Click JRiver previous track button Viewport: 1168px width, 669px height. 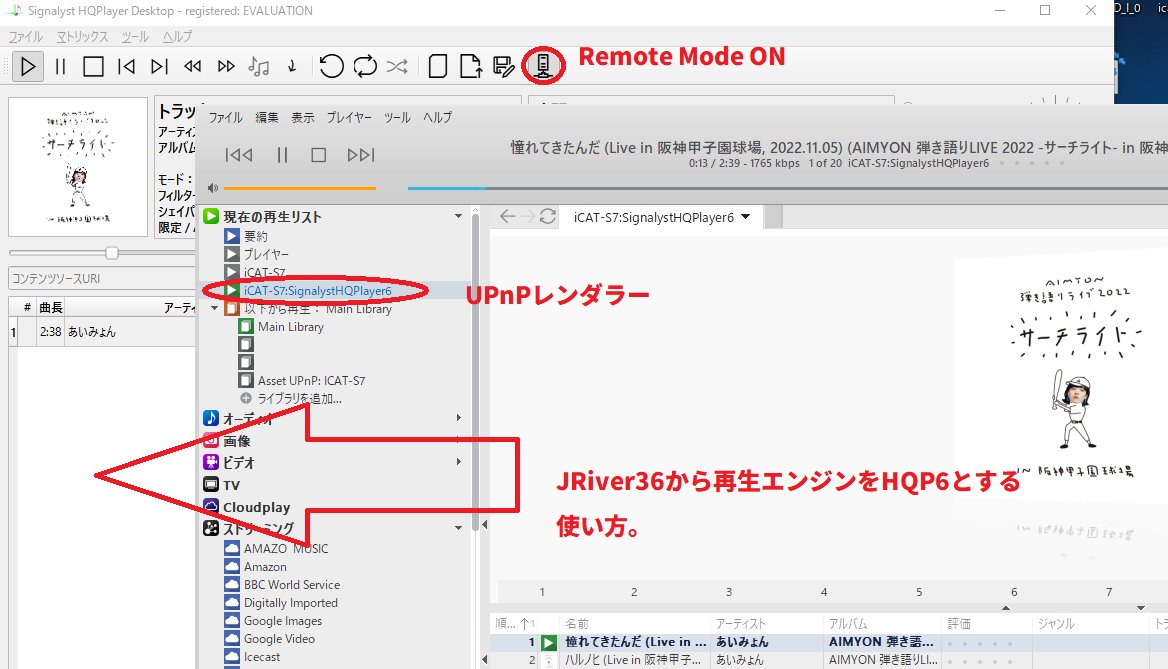pyautogui.click(x=238, y=155)
